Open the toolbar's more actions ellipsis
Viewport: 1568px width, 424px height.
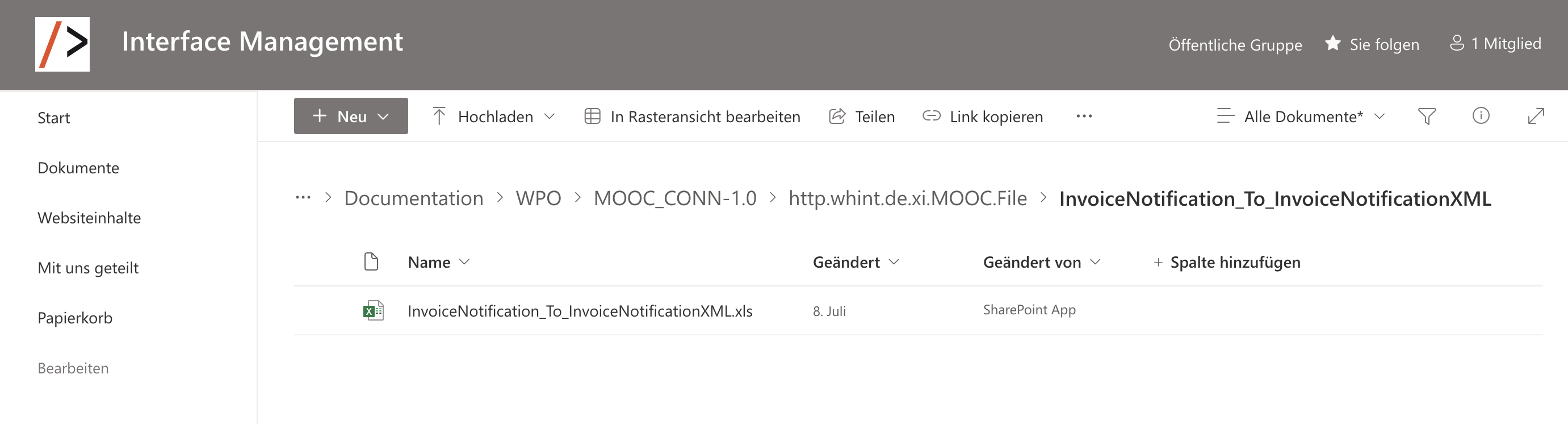click(x=1084, y=116)
